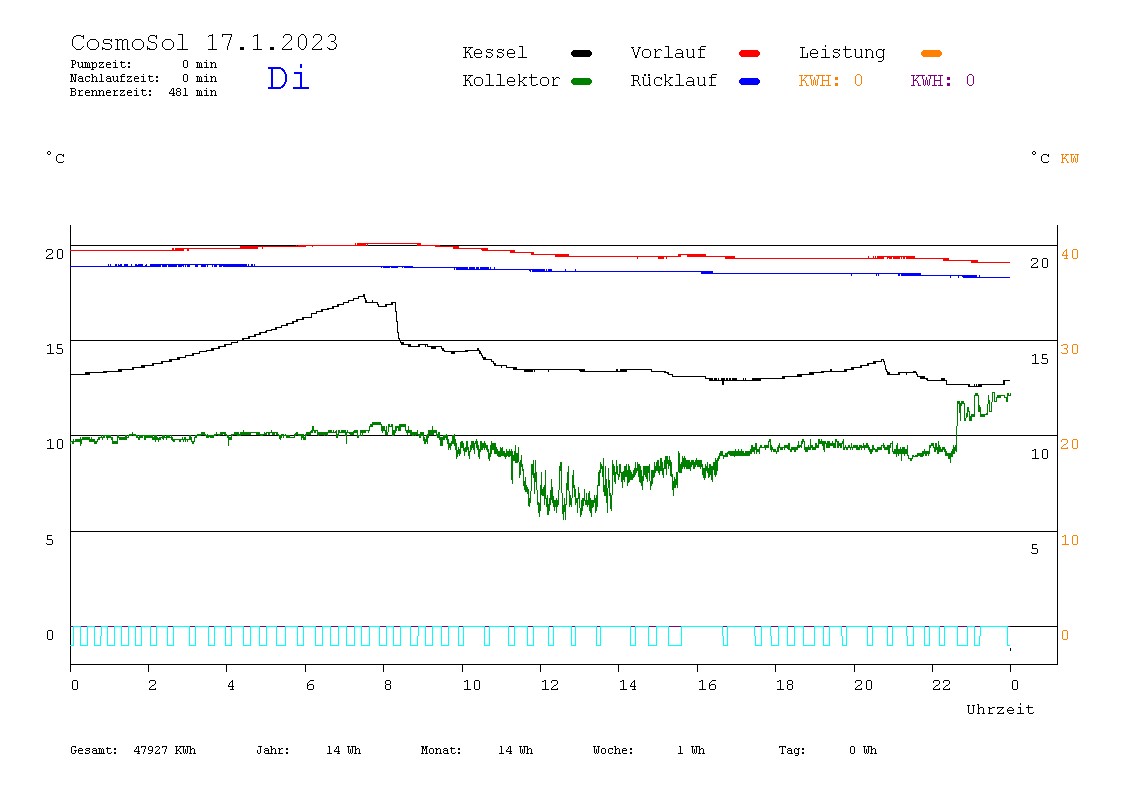Click the orange "30" KW axis label

[x=1070, y=349]
